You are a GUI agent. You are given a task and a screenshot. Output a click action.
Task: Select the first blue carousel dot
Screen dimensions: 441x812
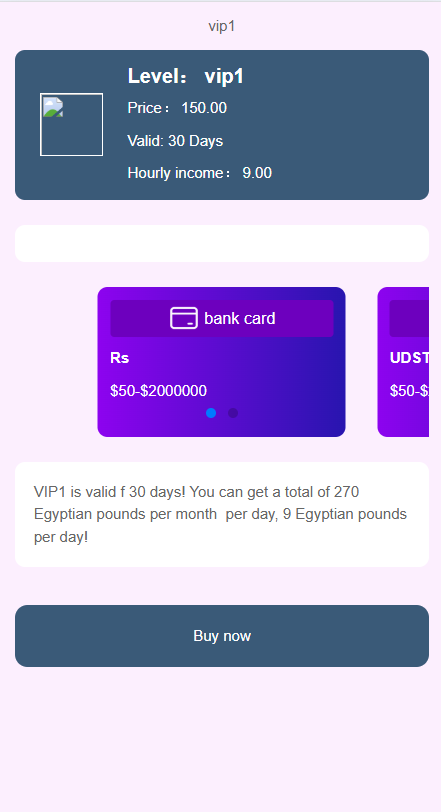click(x=211, y=413)
